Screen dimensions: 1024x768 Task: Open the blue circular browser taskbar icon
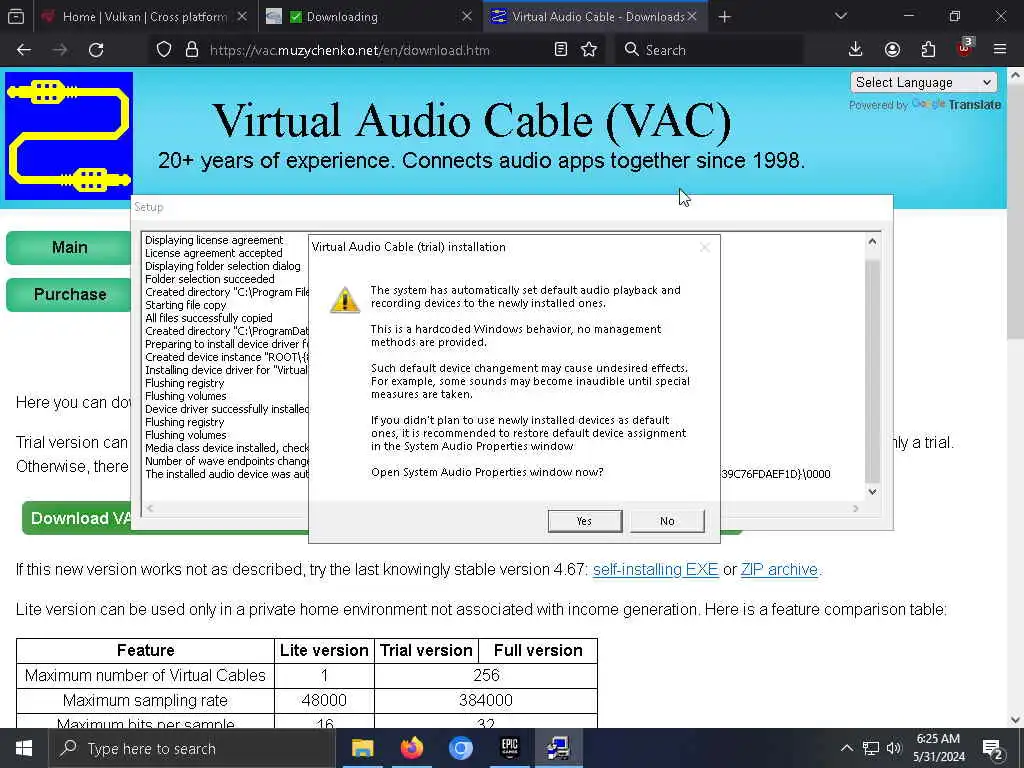pos(460,748)
